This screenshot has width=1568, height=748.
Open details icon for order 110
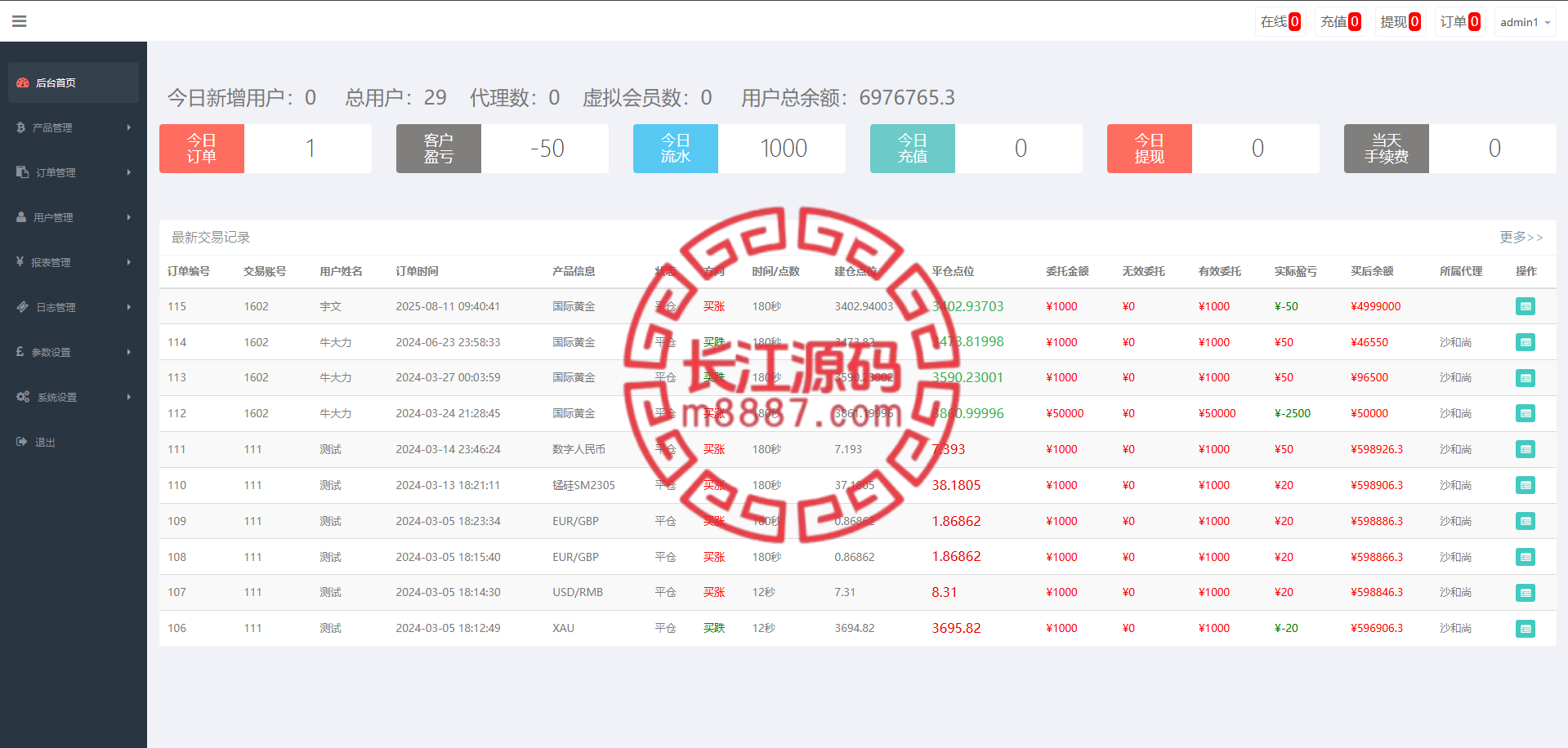click(x=1525, y=485)
